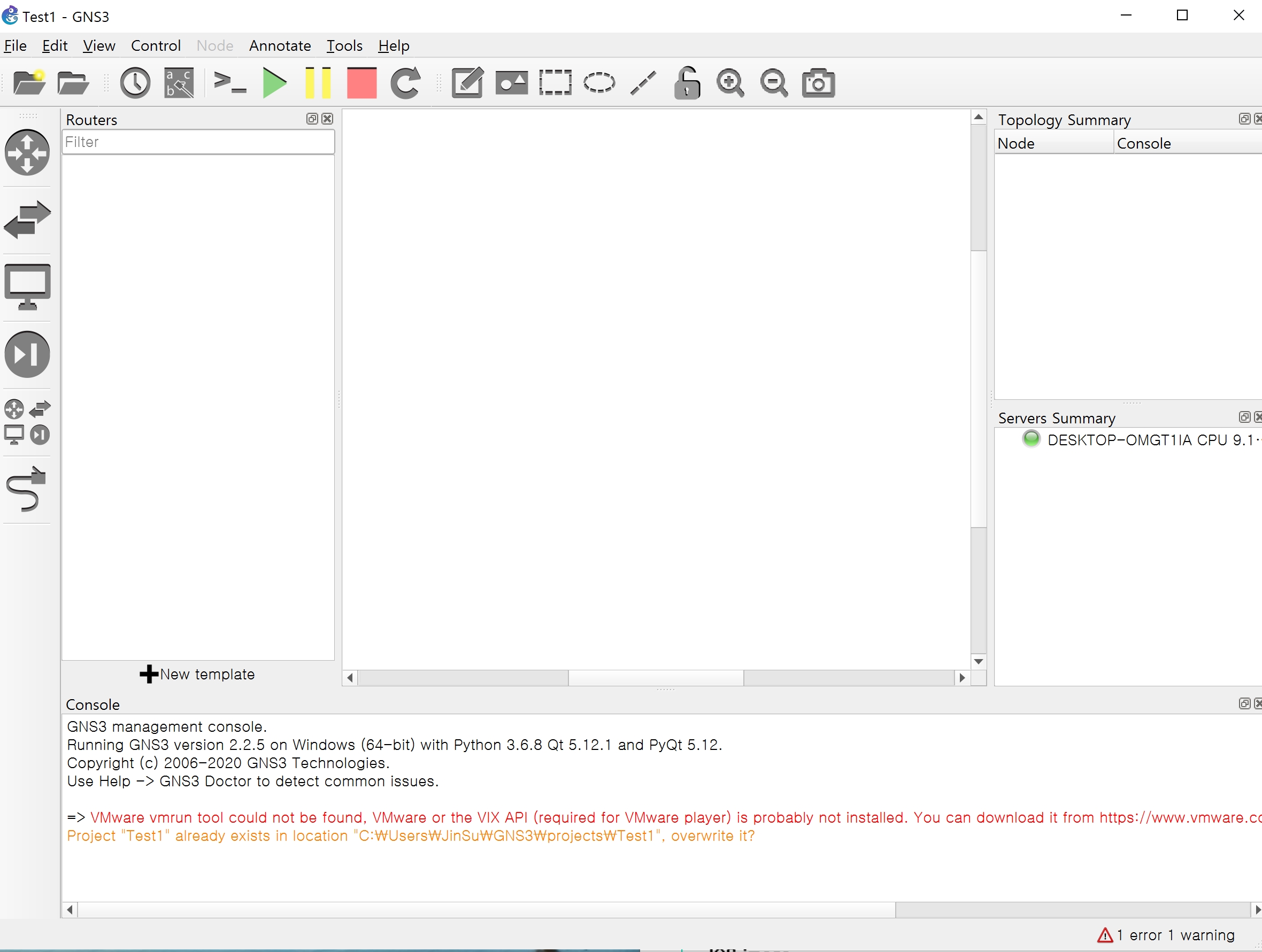Take a canvas screenshot with the camera icon
The height and width of the screenshot is (952, 1262).
coord(818,83)
